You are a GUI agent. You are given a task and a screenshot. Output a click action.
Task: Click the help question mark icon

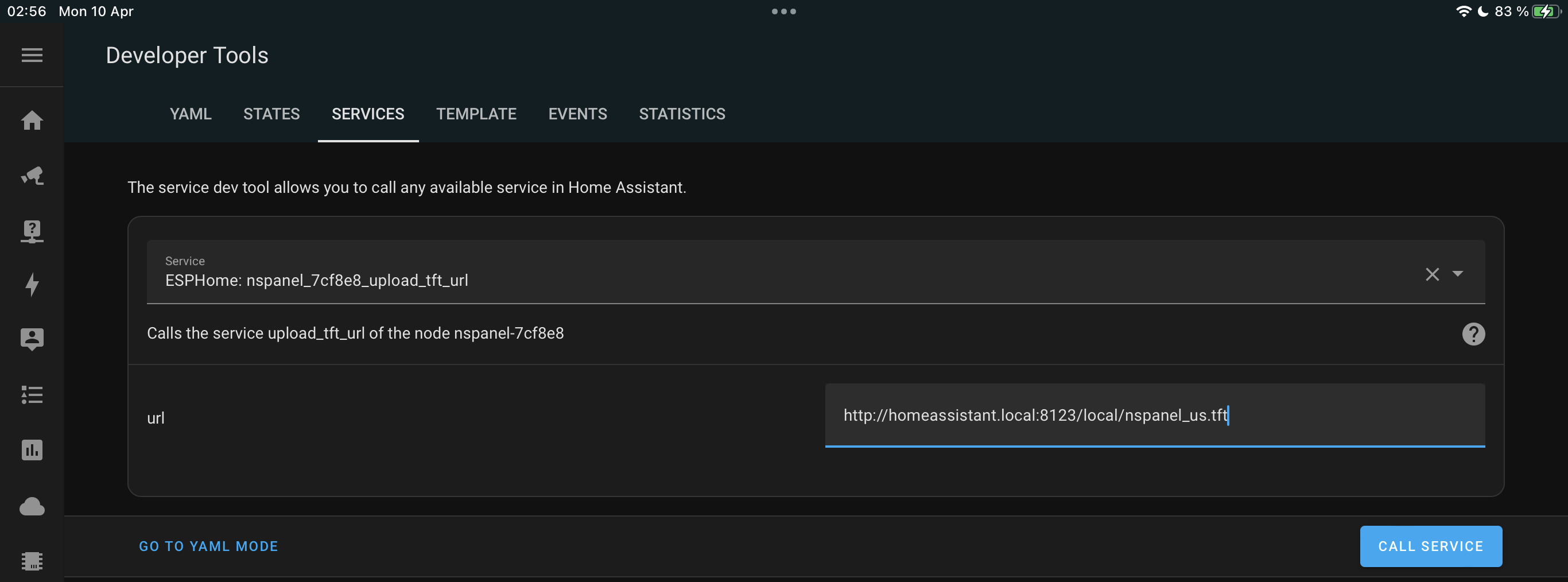(1473, 333)
